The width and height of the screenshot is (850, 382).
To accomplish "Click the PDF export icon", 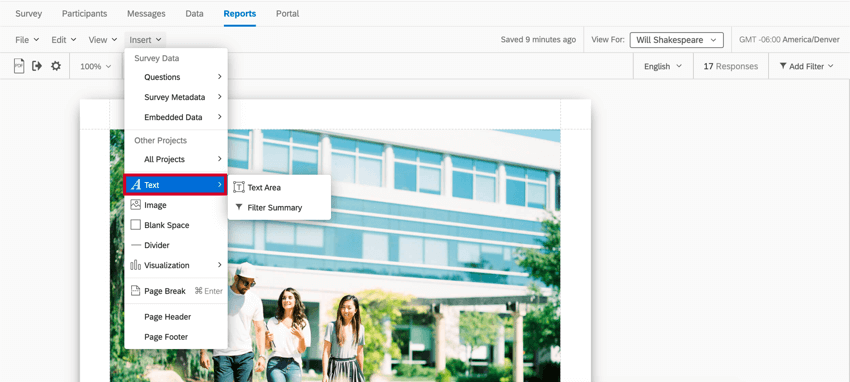I will (x=19, y=66).
